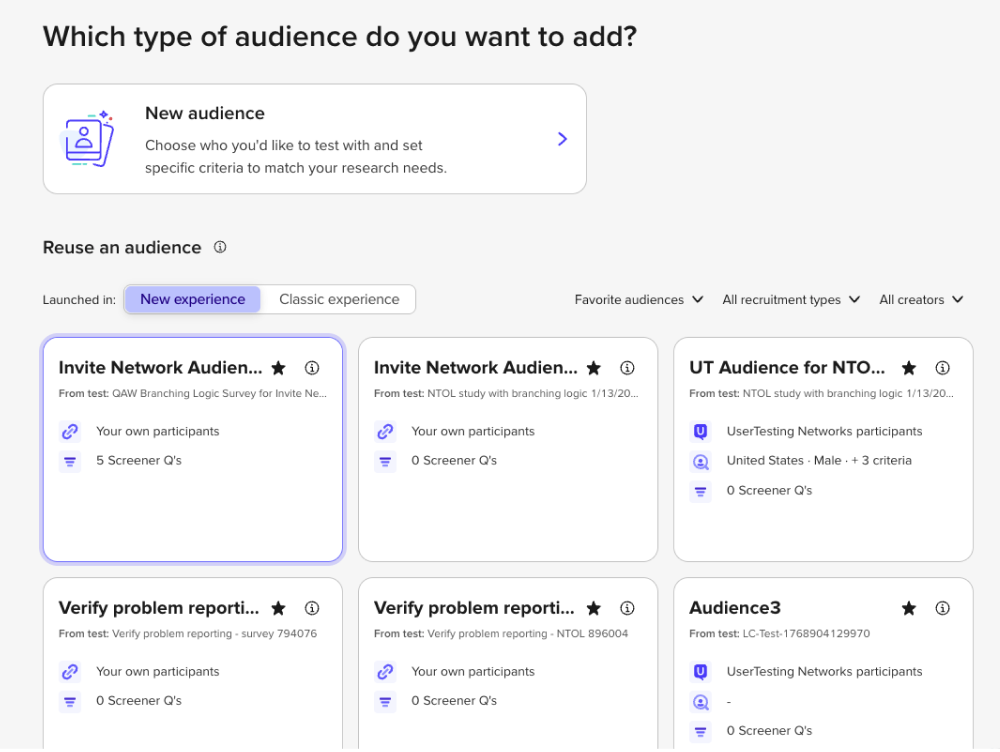Open the info tooltip on UT Audience for NTOL card
Viewport: 1000px width, 752px height.
[x=942, y=367]
